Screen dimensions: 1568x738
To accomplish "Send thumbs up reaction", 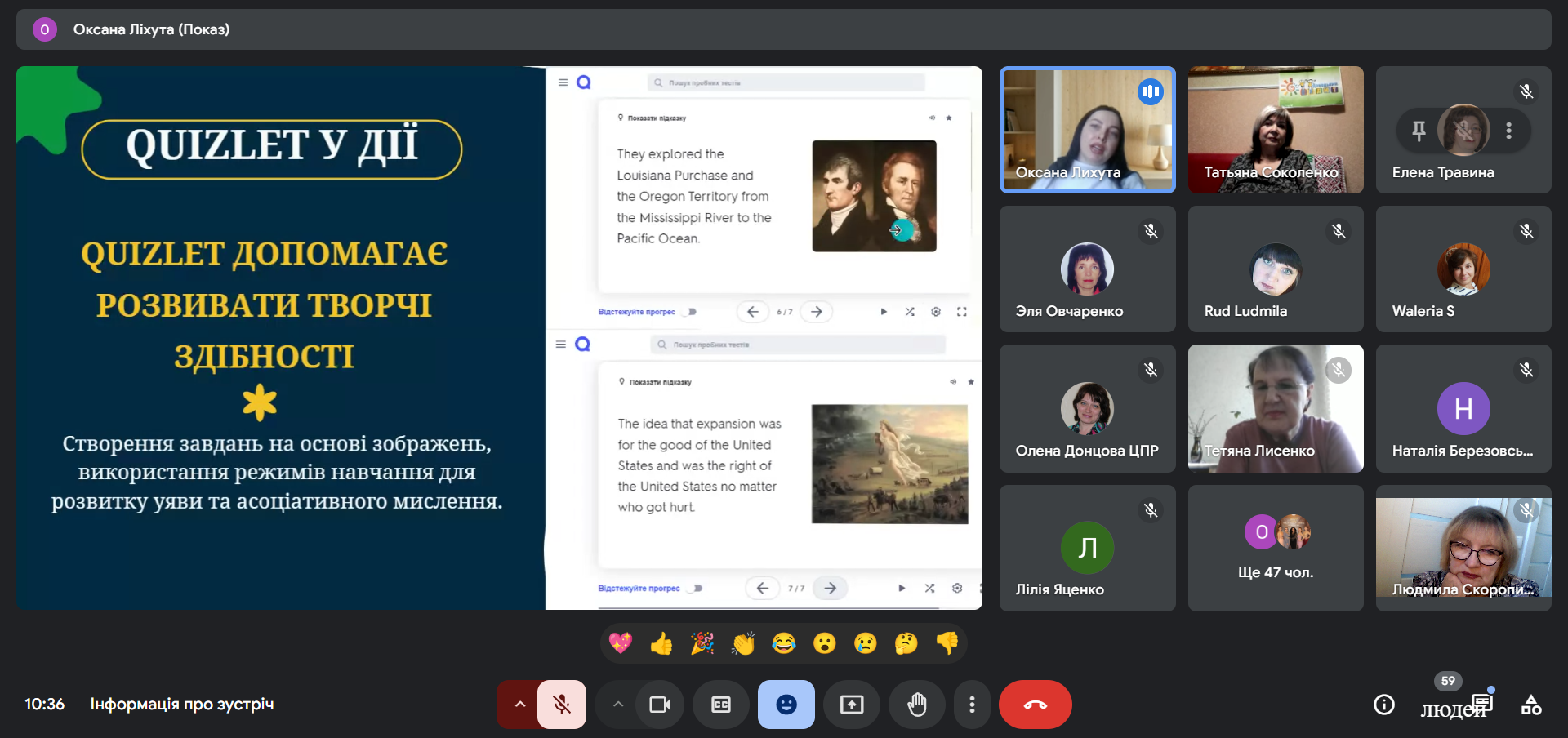I will (x=661, y=643).
